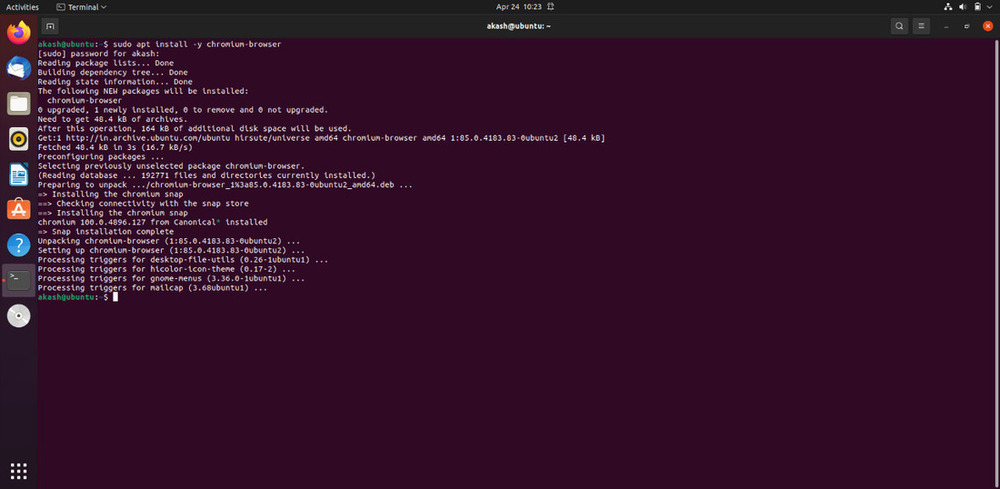1000x489 pixels.
Task: Click the notification bell-off indicator
Action: (x=550, y=7)
